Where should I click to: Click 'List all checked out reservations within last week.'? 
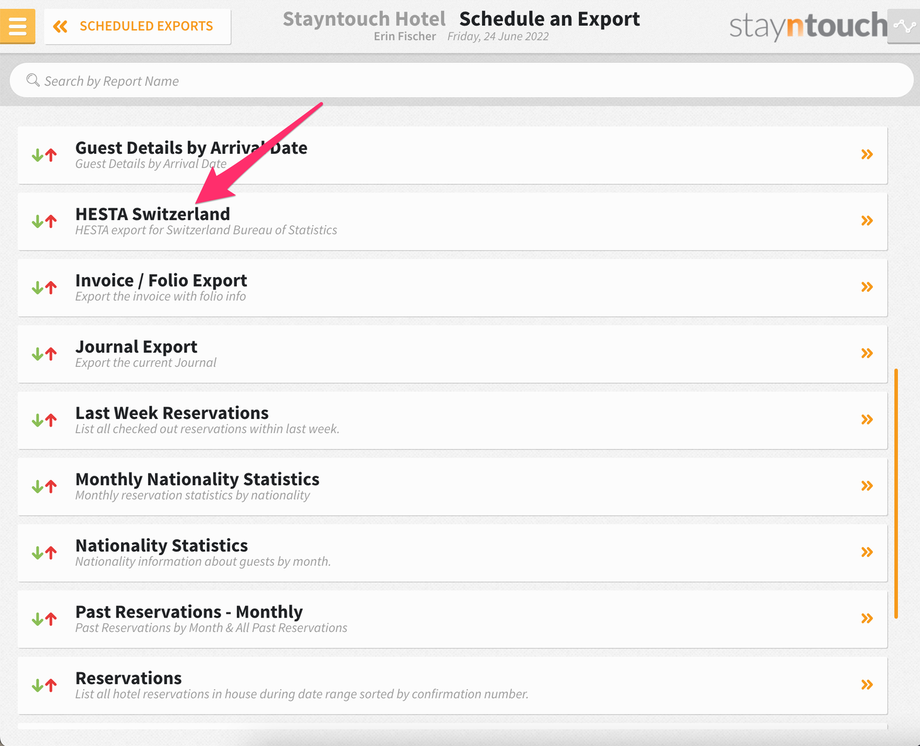[x=207, y=429]
